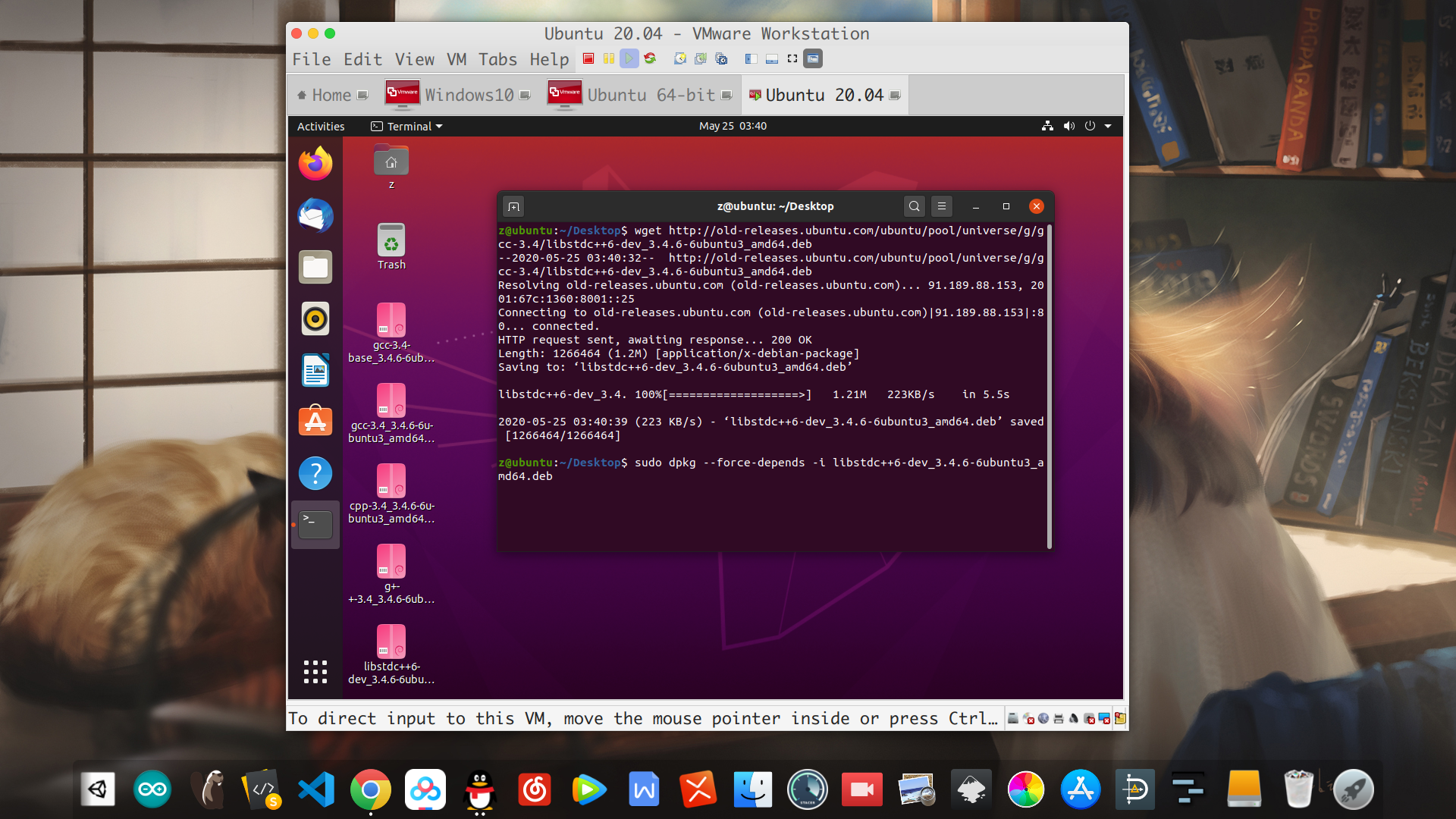Image resolution: width=1456 pixels, height=819 pixels.
Task: Click Activities in the Ubuntu top bar
Action: tap(319, 126)
